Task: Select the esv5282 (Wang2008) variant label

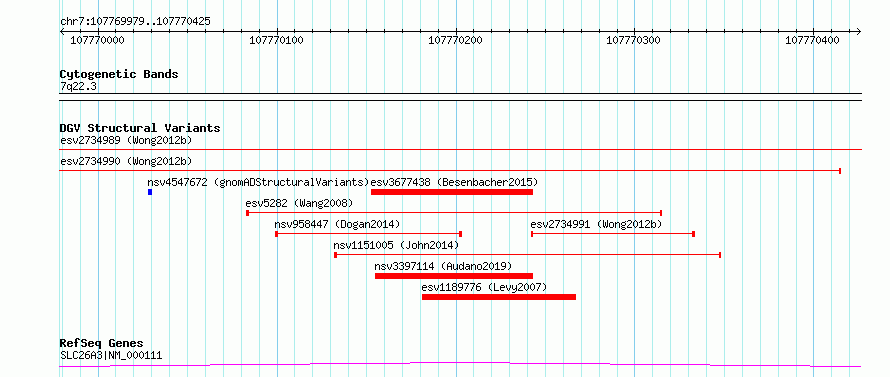Action: pyautogui.click(x=299, y=203)
